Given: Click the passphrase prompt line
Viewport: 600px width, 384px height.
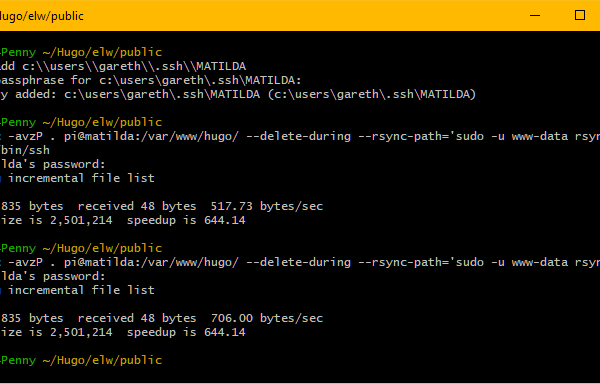Looking at the screenshot, I should point(151,80).
